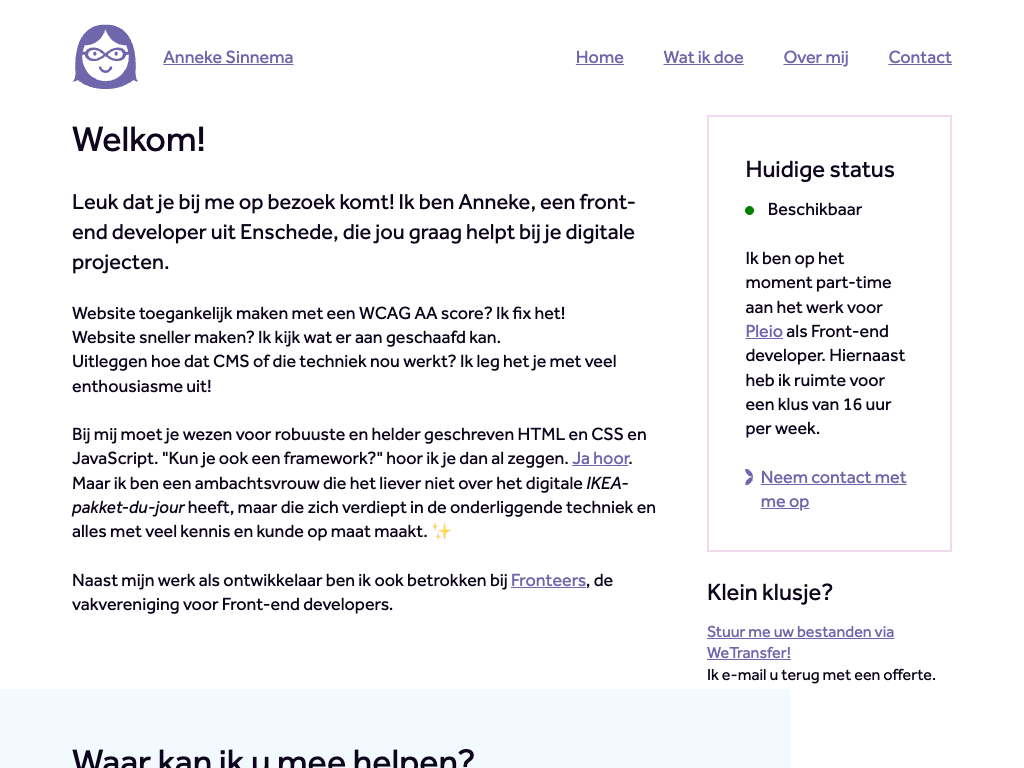Click the Welkom! heading
This screenshot has width=1024, height=768.
pos(139,139)
